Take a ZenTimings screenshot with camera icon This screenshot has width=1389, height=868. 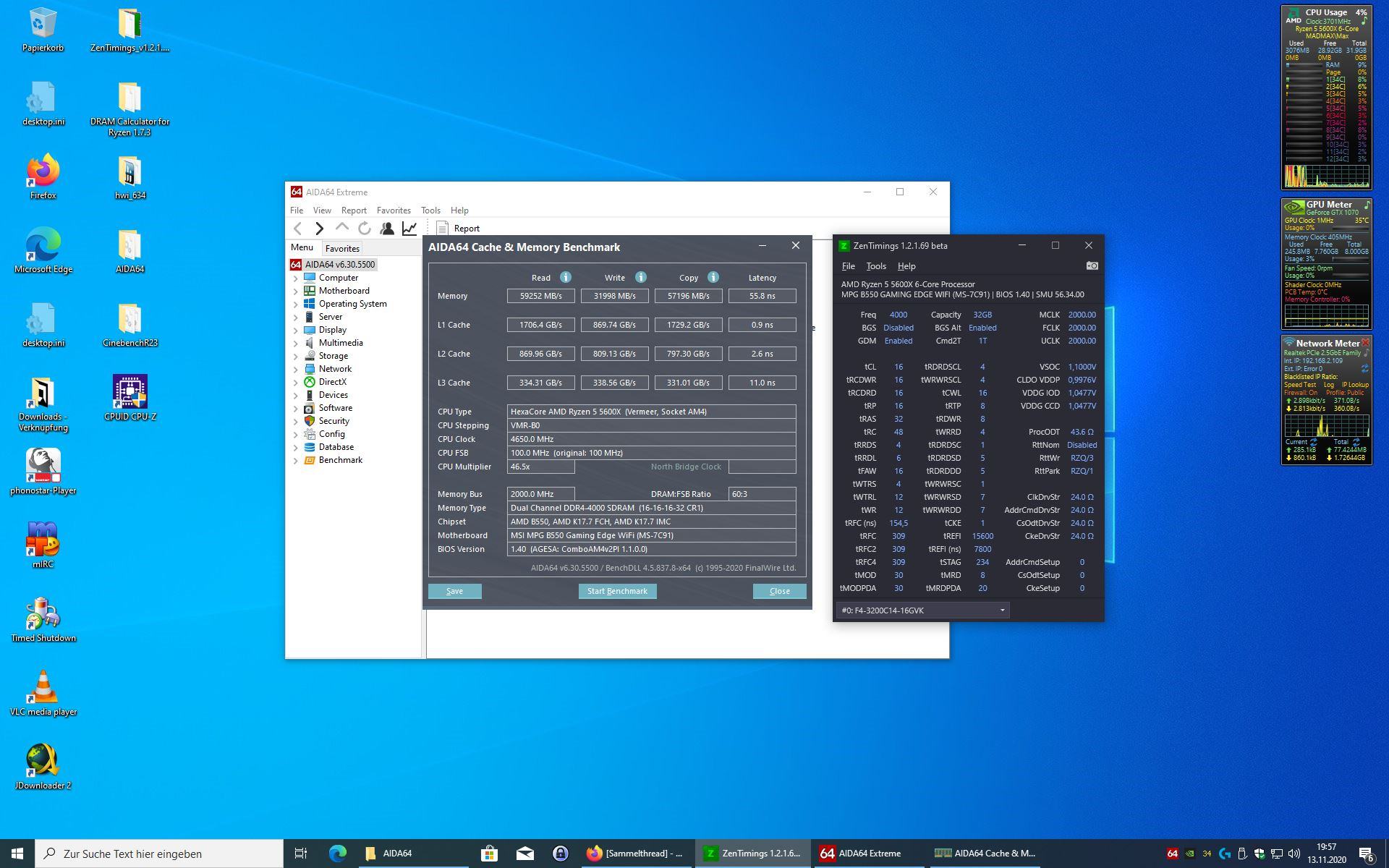click(x=1092, y=266)
